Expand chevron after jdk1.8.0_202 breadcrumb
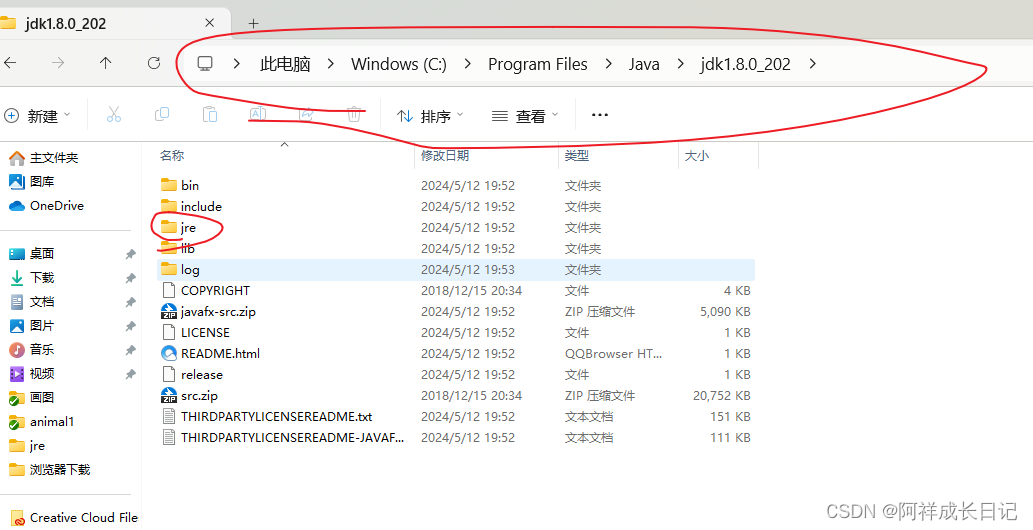 pos(812,64)
